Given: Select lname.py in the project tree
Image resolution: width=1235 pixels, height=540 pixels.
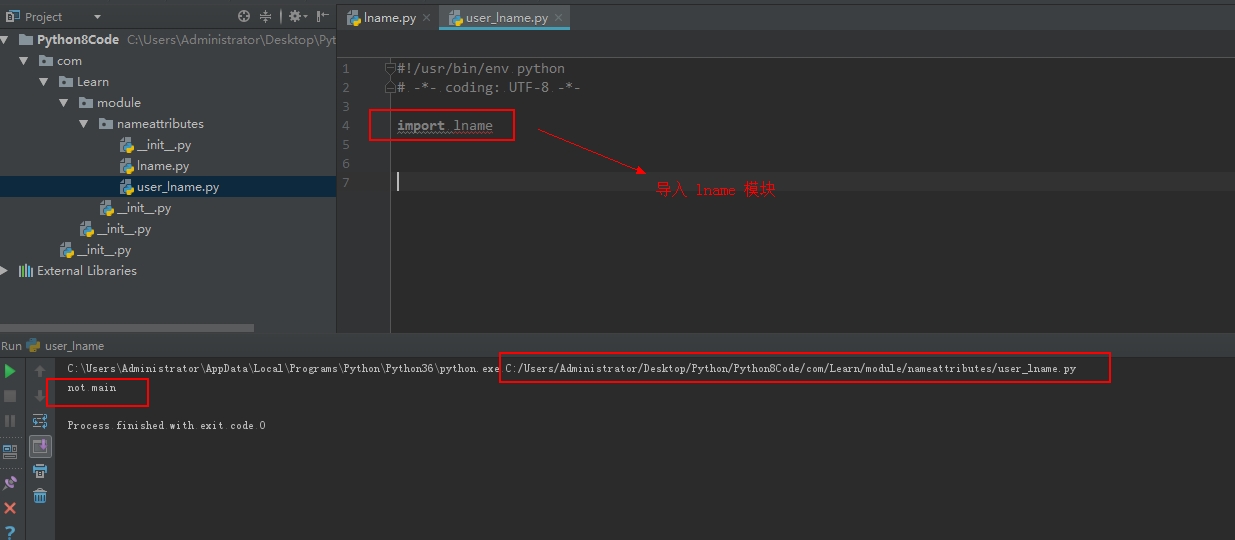Looking at the screenshot, I should (162, 166).
